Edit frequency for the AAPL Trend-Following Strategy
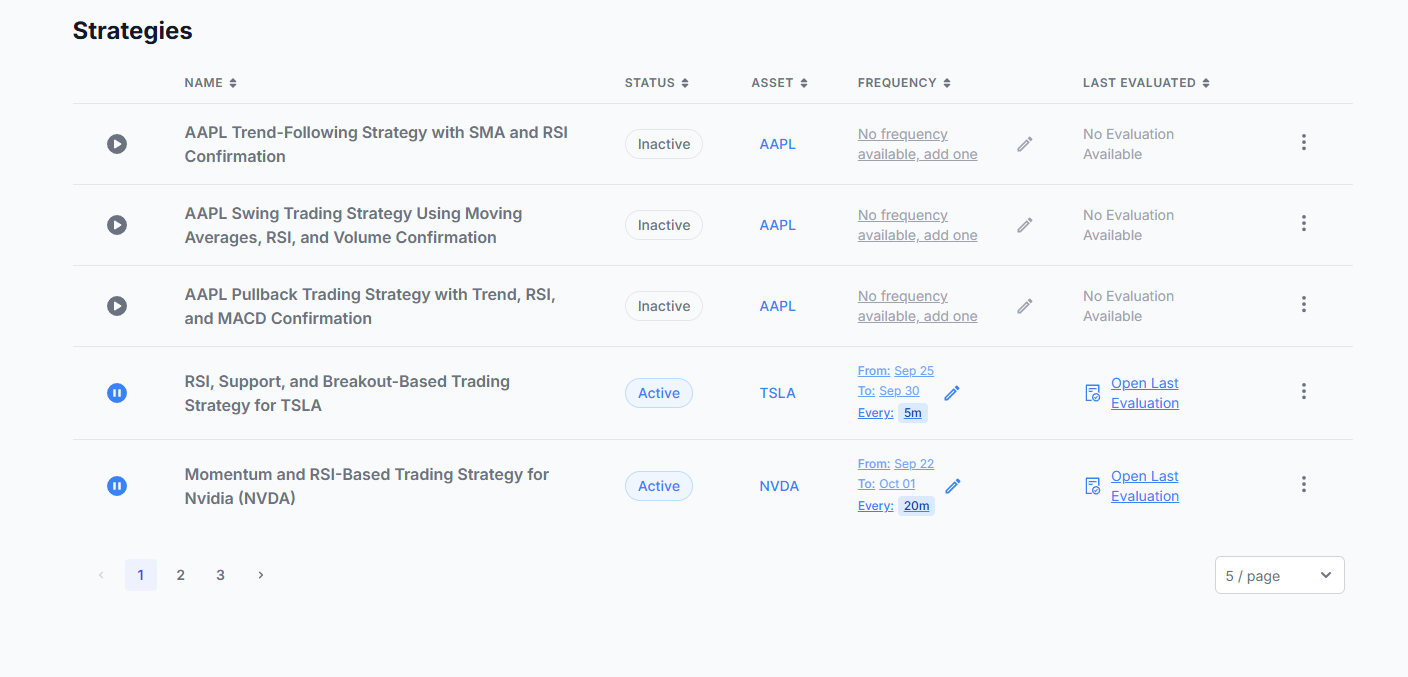 coord(1024,143)
